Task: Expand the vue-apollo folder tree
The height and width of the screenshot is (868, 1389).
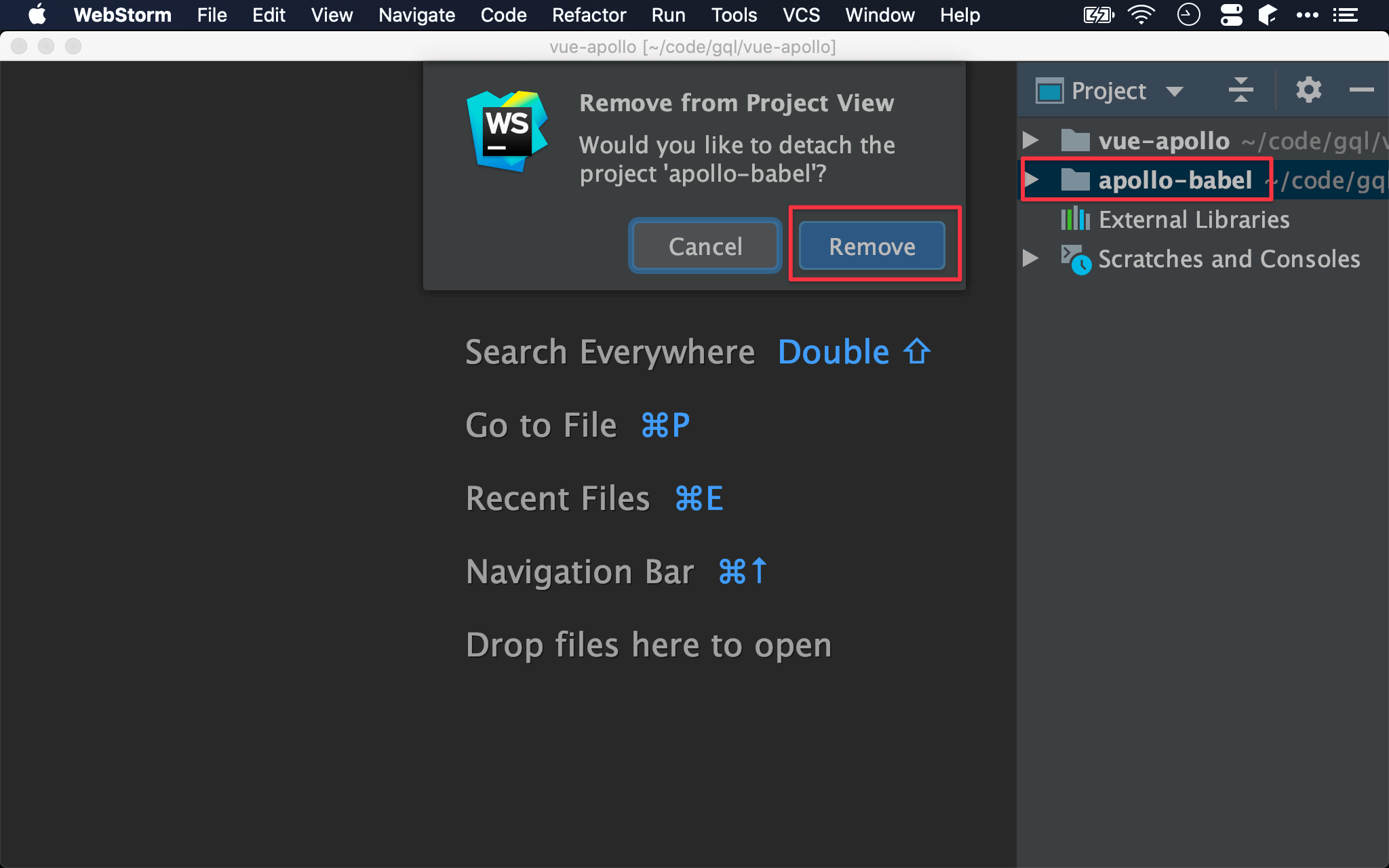Action: click(1031, 140)
